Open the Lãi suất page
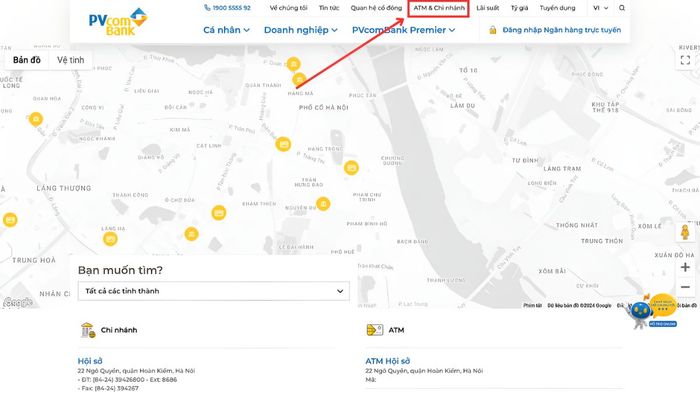 tap(488, 8)
